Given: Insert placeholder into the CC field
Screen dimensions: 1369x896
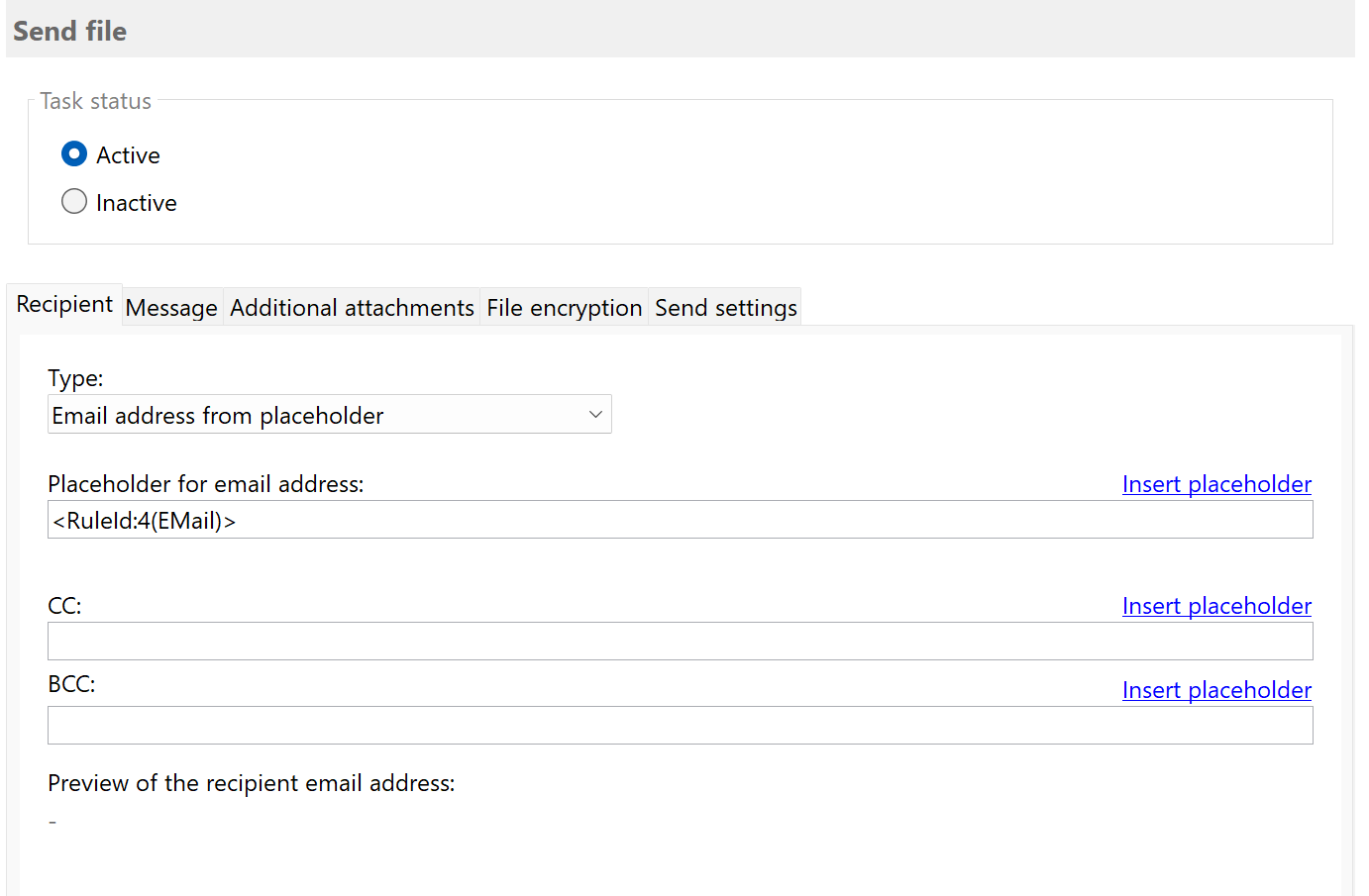Looking at the screenshot, I should coord(1216,606).
